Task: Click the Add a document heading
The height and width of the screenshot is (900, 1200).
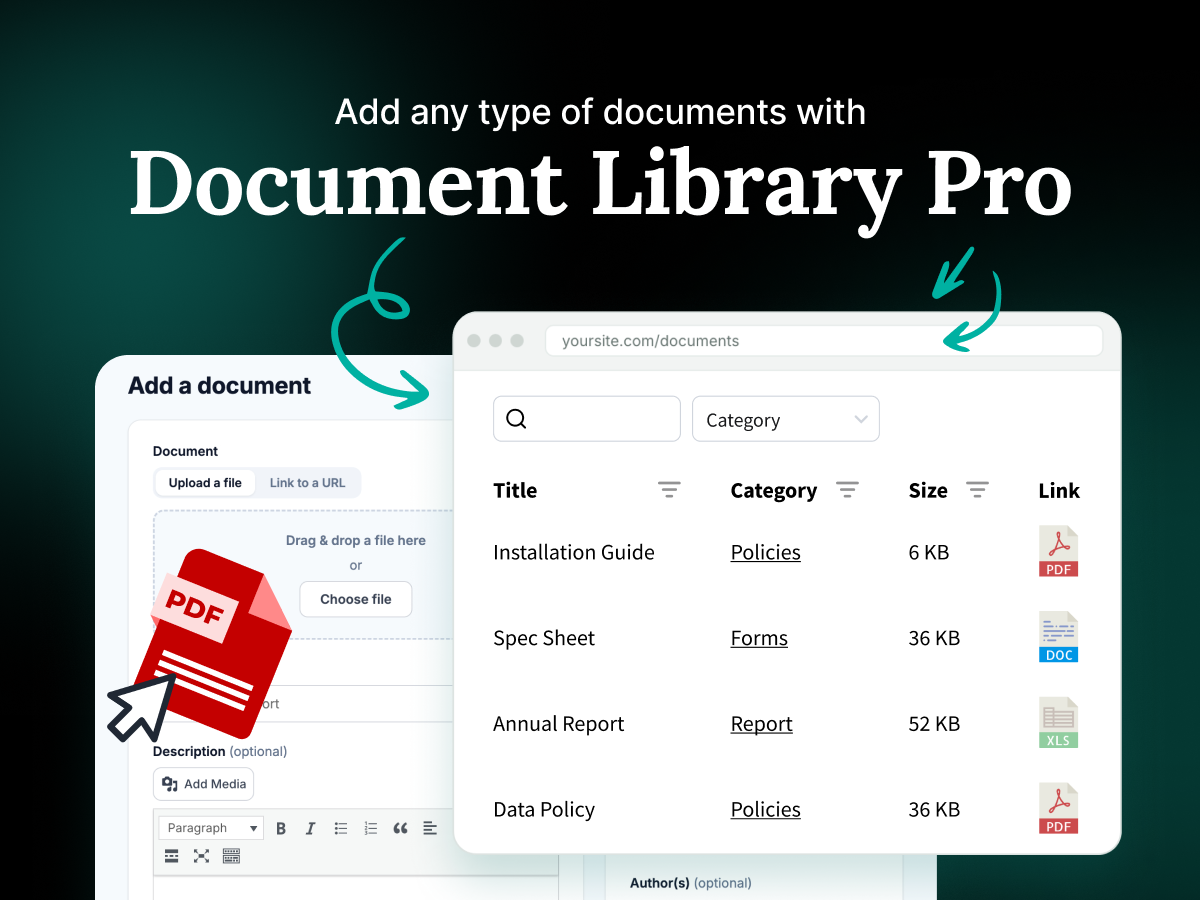Action: 220,385
